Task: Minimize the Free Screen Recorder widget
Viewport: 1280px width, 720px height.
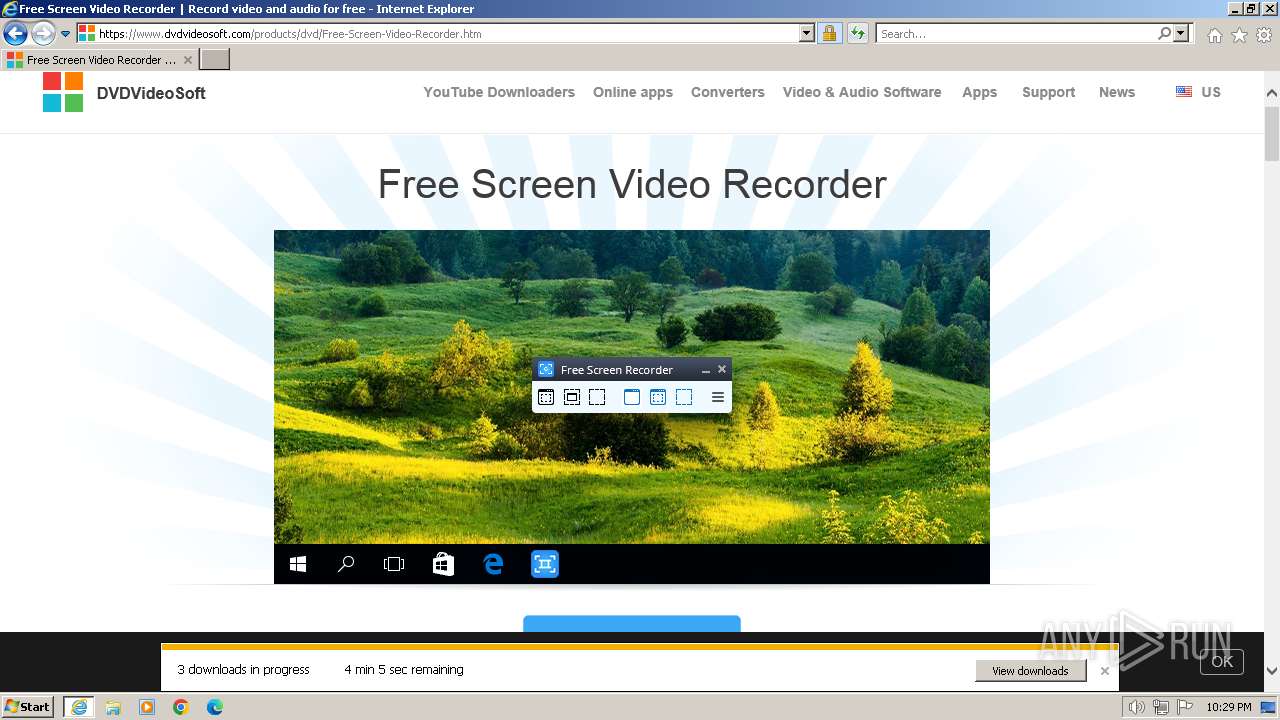Action: point(706,370)
